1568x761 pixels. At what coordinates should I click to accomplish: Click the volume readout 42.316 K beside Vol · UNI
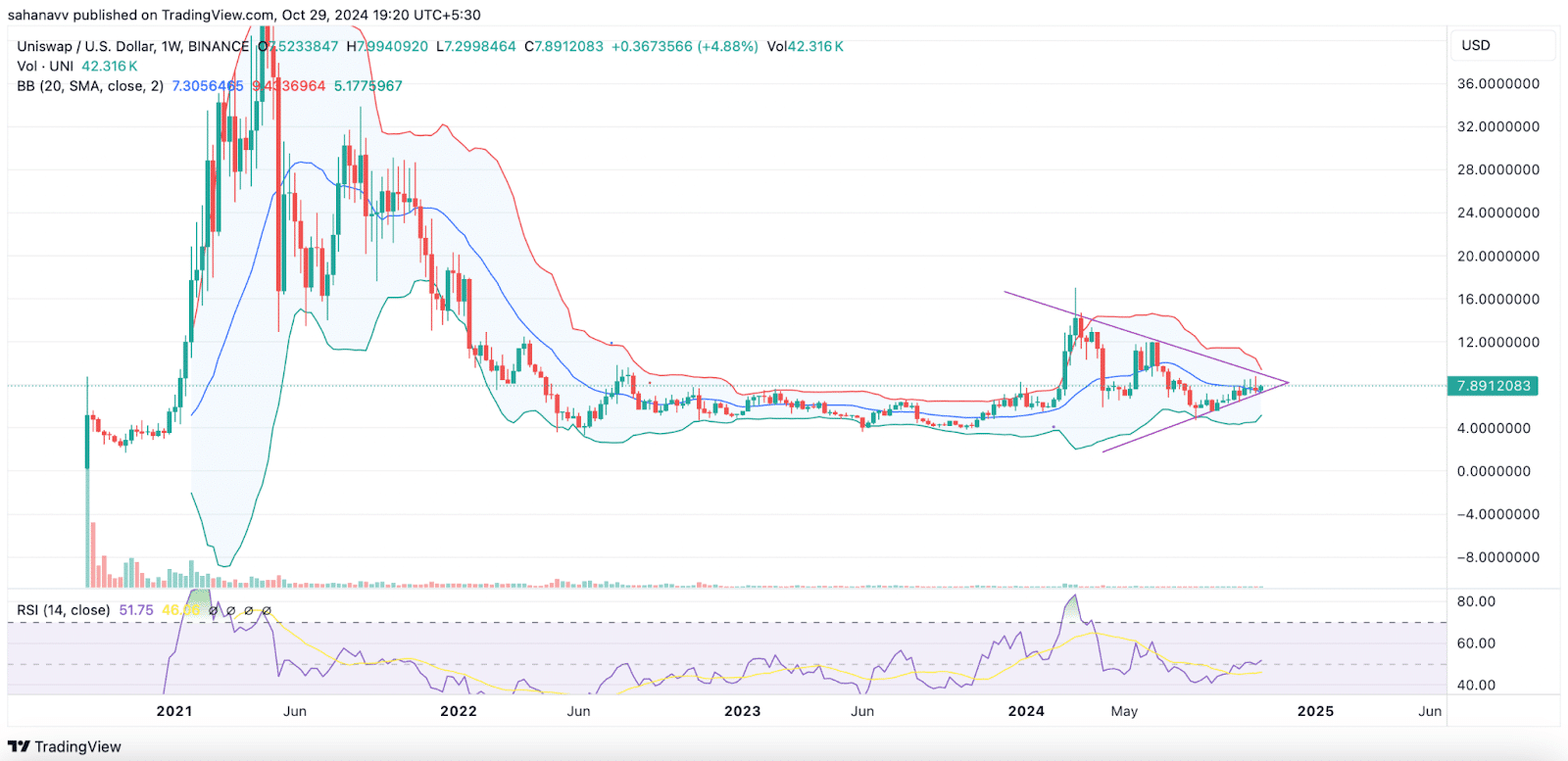110,66
